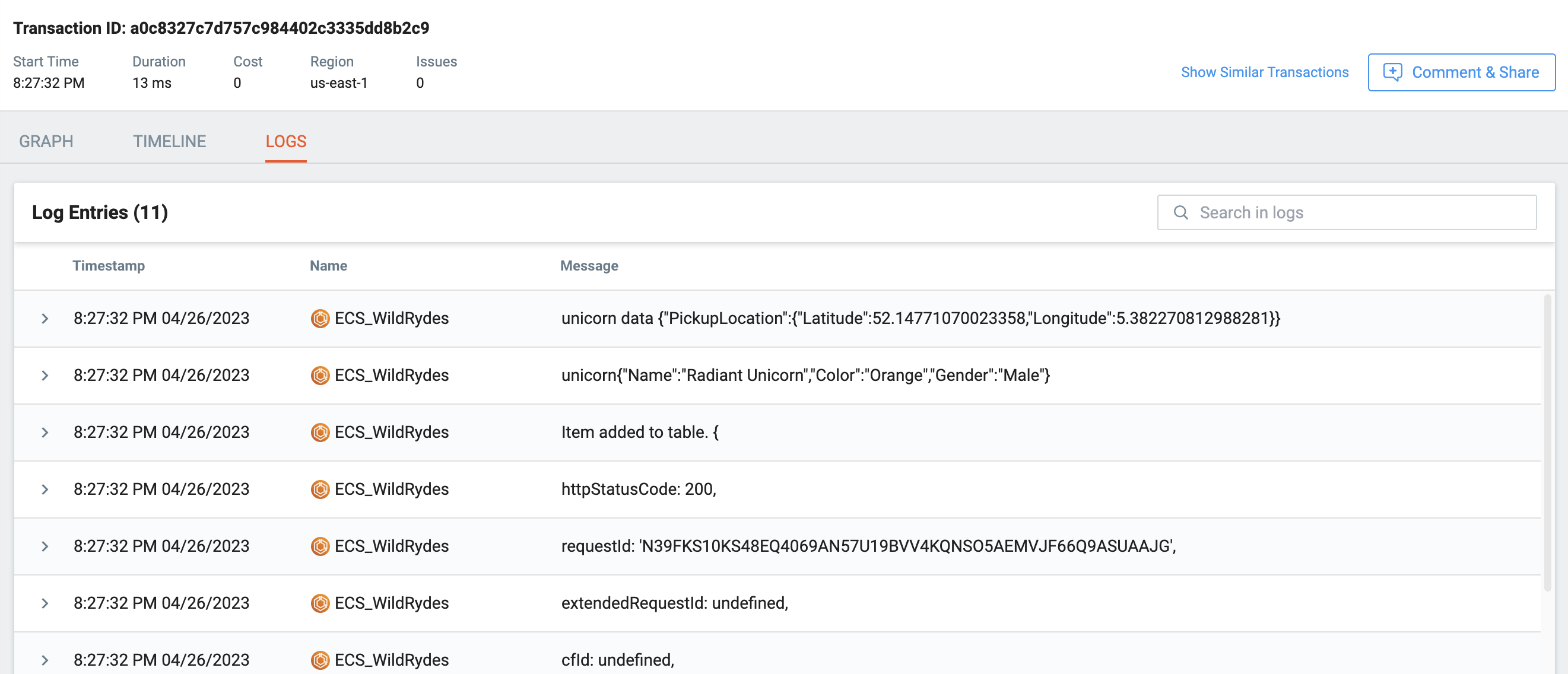Expand the unicorn data log entry

[45, 318]
